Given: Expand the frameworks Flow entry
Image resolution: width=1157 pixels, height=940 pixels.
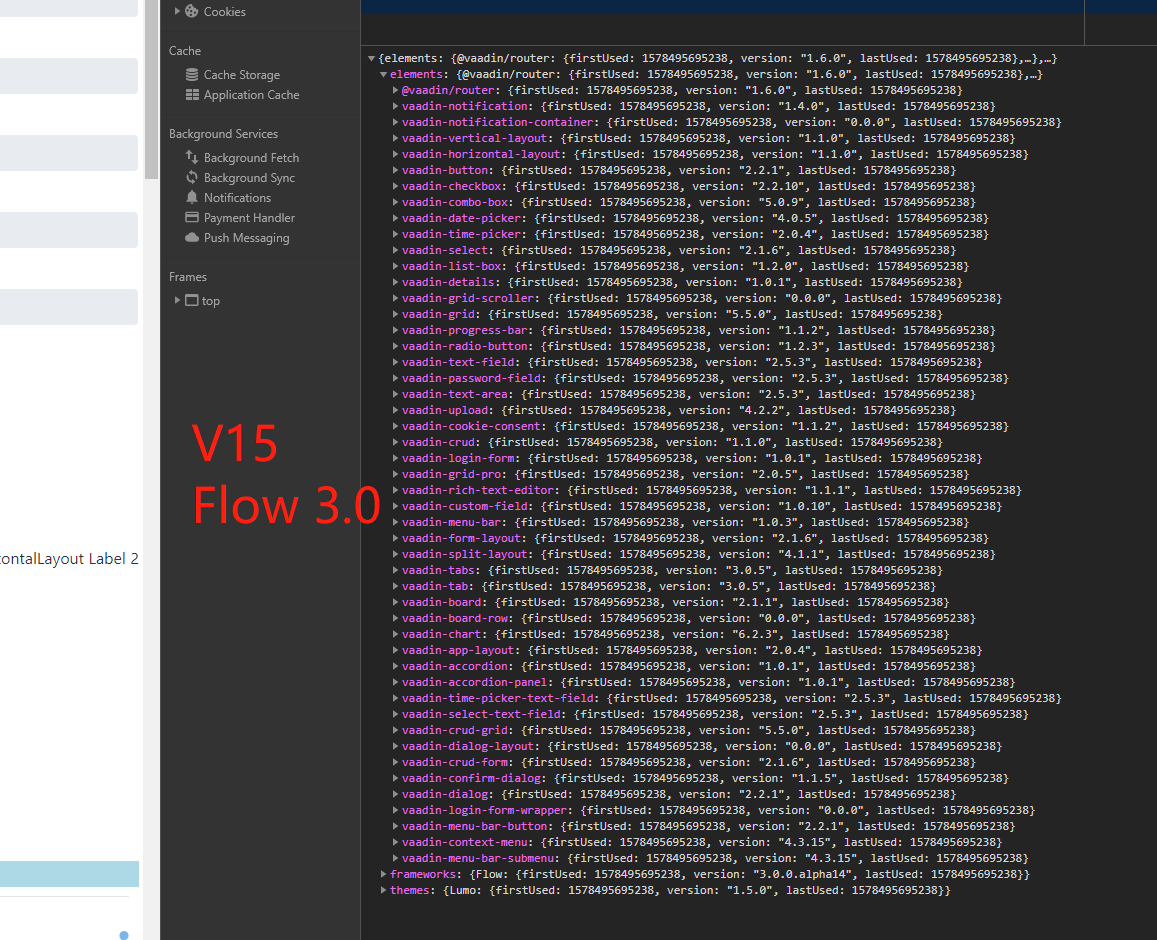Looking at the screenshot, I should point(382,873).
